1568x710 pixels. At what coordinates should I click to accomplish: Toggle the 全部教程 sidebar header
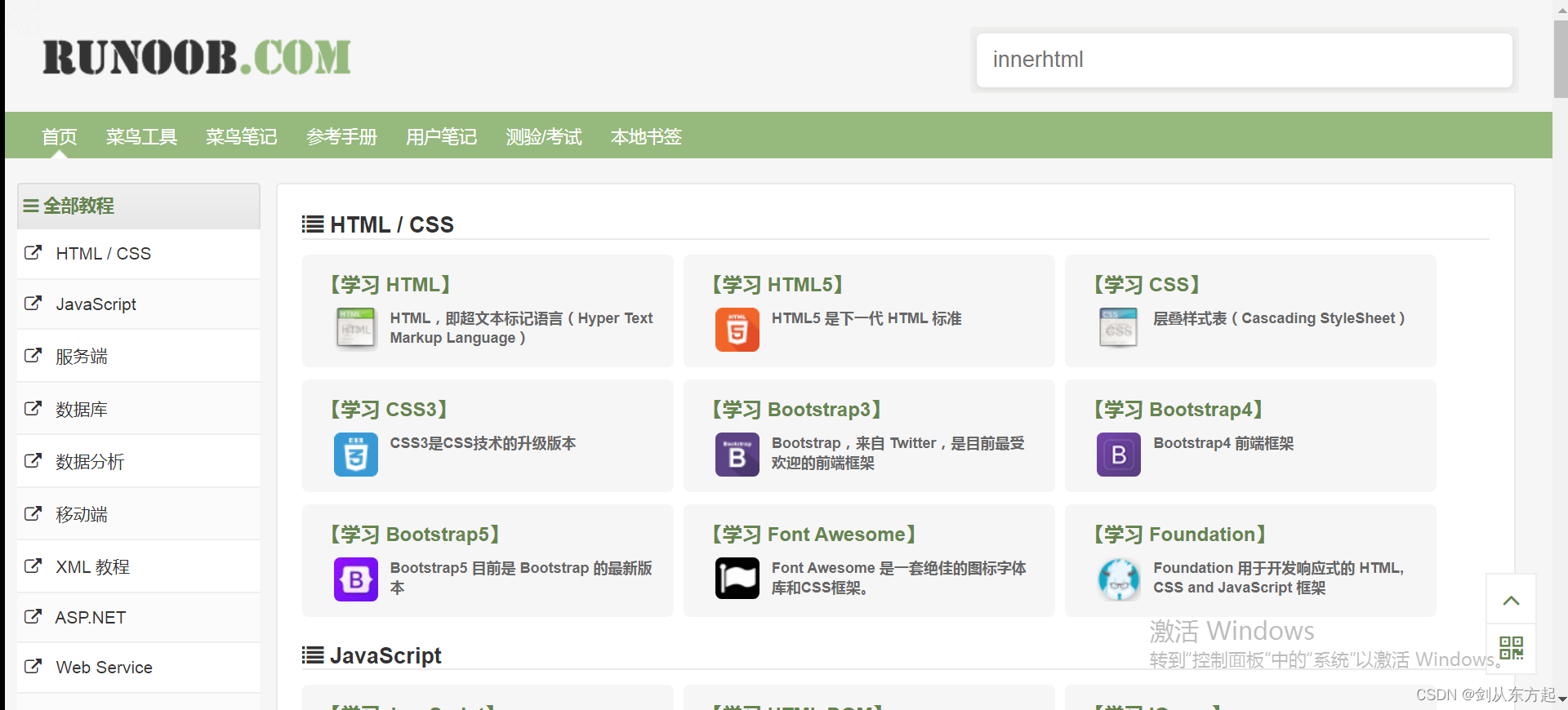point(78,206)
